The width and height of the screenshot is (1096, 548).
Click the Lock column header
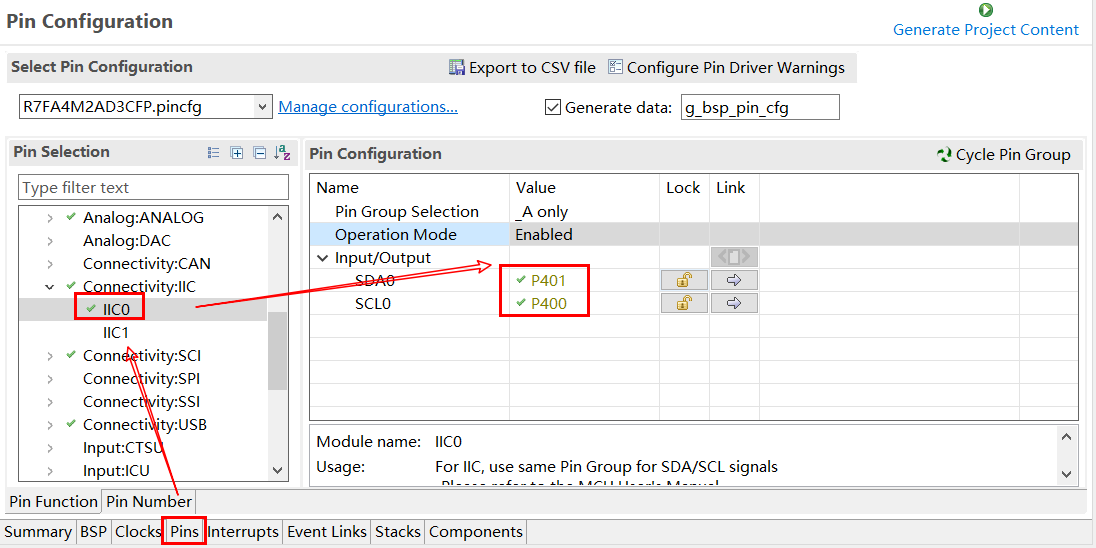click(683, 188)
